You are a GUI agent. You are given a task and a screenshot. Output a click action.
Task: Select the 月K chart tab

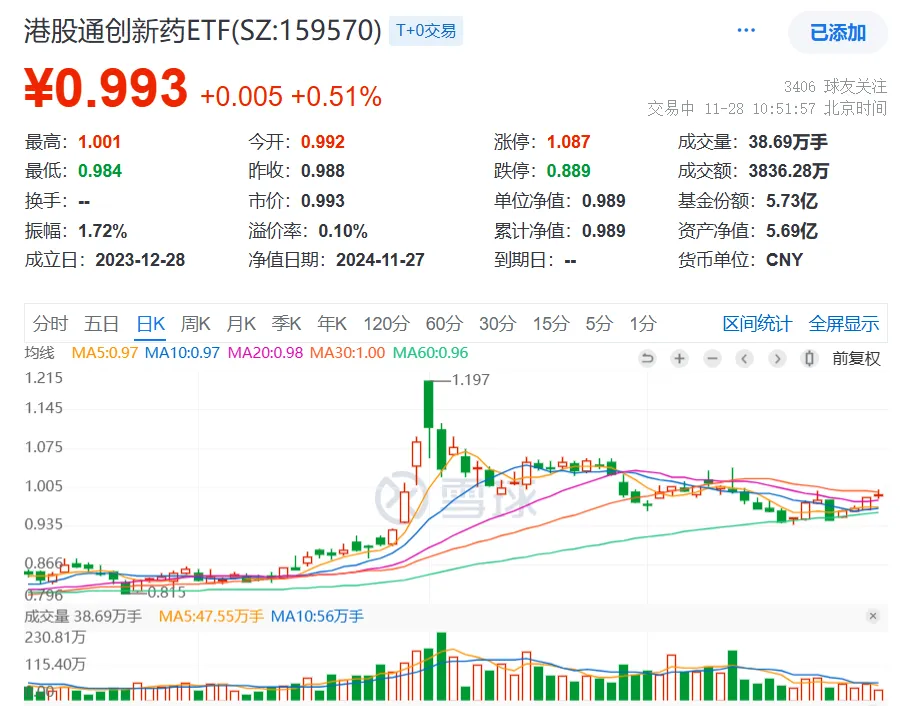click(241, 323)
